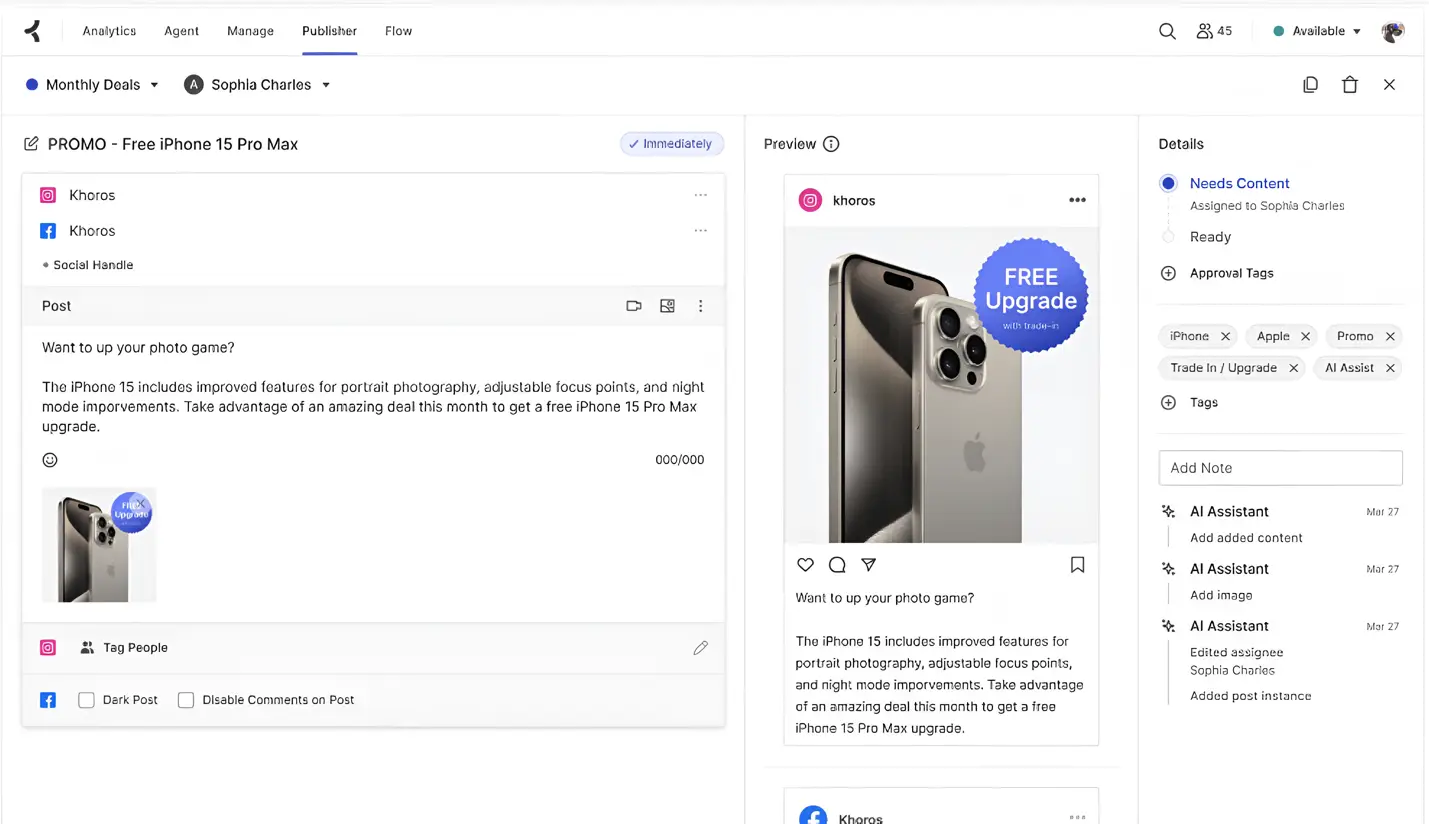Switch to the Agent tab

click(181, 31)
